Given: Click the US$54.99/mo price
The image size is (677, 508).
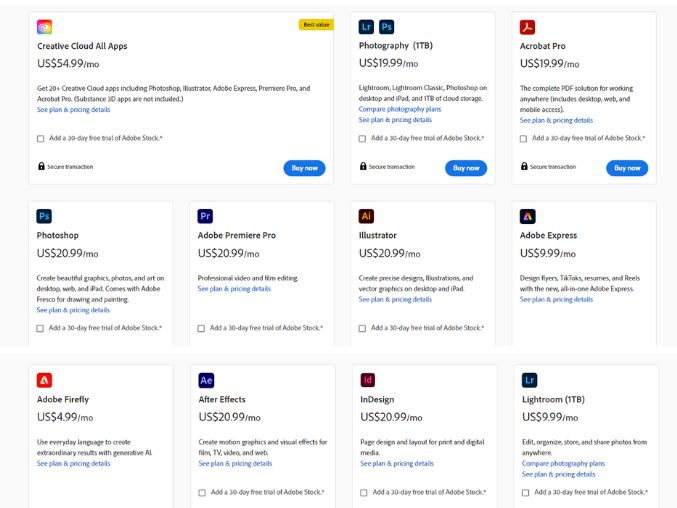Looking at the screenshot, I should click(x=68, y=64).
